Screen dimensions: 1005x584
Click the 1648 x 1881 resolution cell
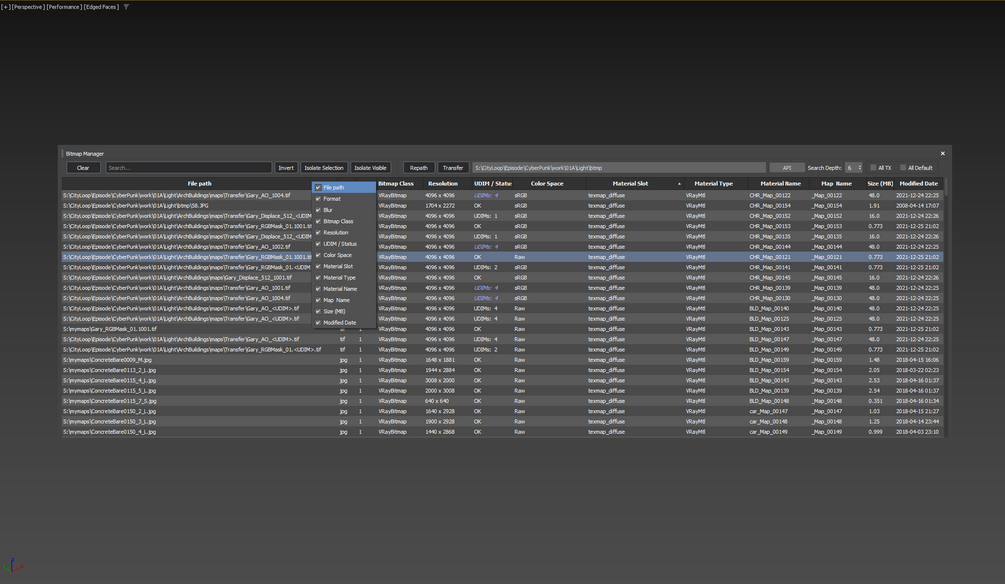click(440, 360)
